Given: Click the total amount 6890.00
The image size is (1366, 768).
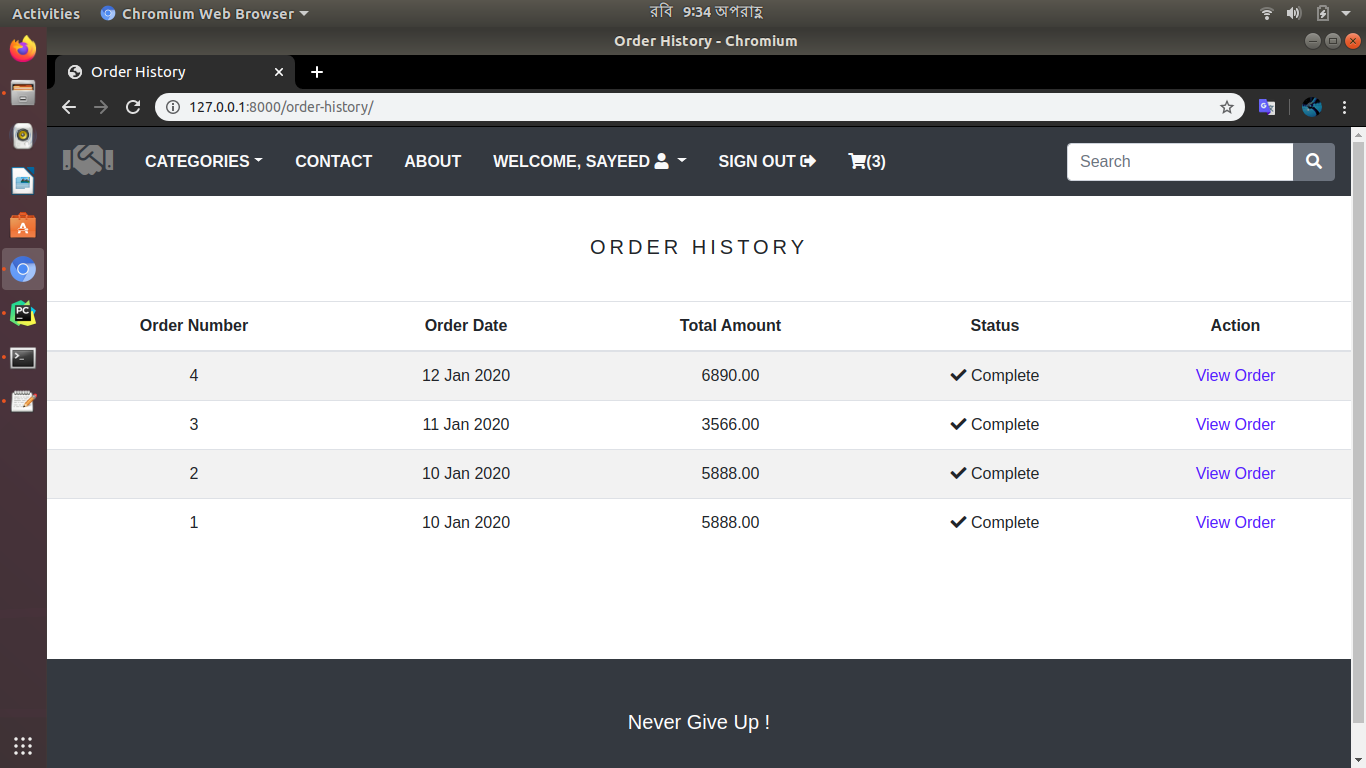Looking at the screenshot, I should pyautogui.click(x=730, y=376).
